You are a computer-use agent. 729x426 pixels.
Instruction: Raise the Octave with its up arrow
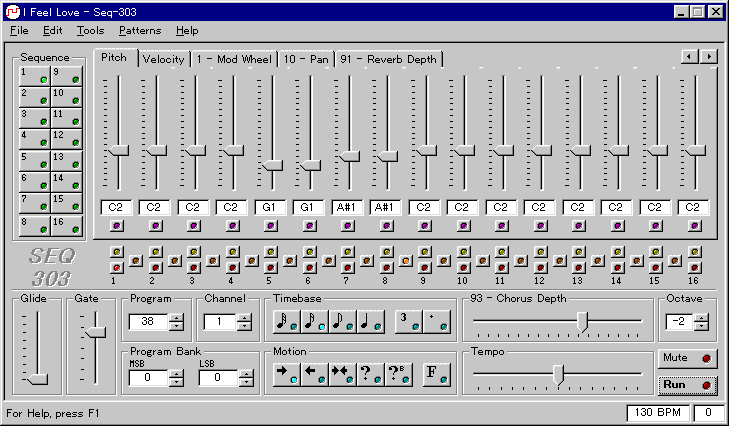(702, 318)
